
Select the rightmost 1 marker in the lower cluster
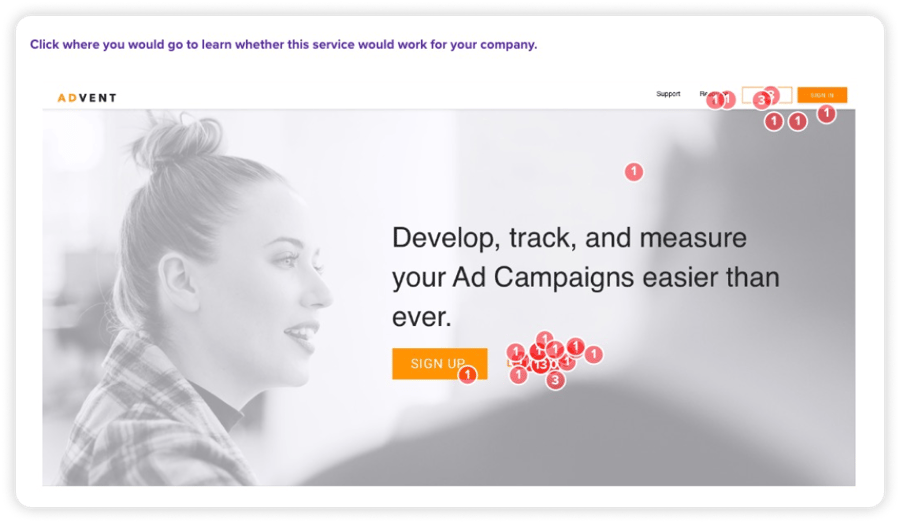pyautogui.click(x=593, y=354)
